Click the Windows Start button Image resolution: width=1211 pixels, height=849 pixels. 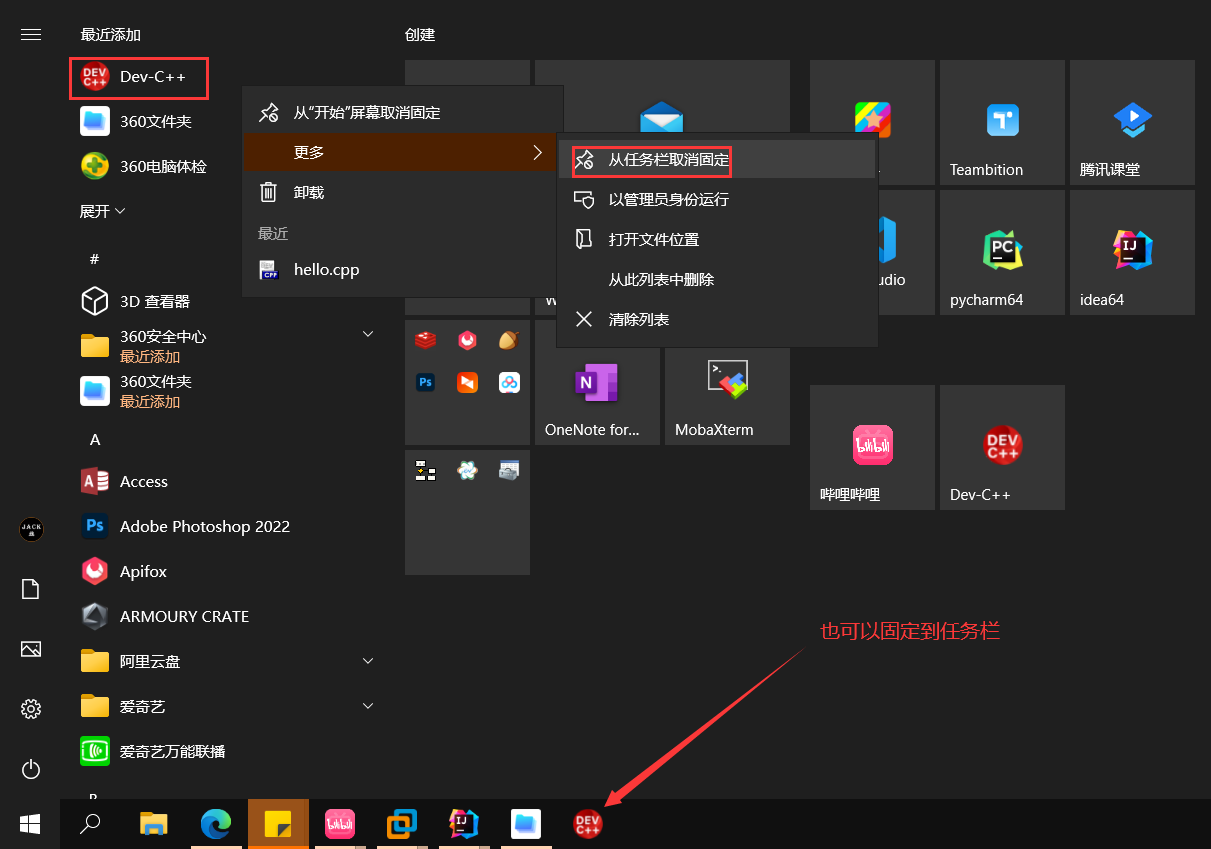pyautogui.click(x=30, y=824)
